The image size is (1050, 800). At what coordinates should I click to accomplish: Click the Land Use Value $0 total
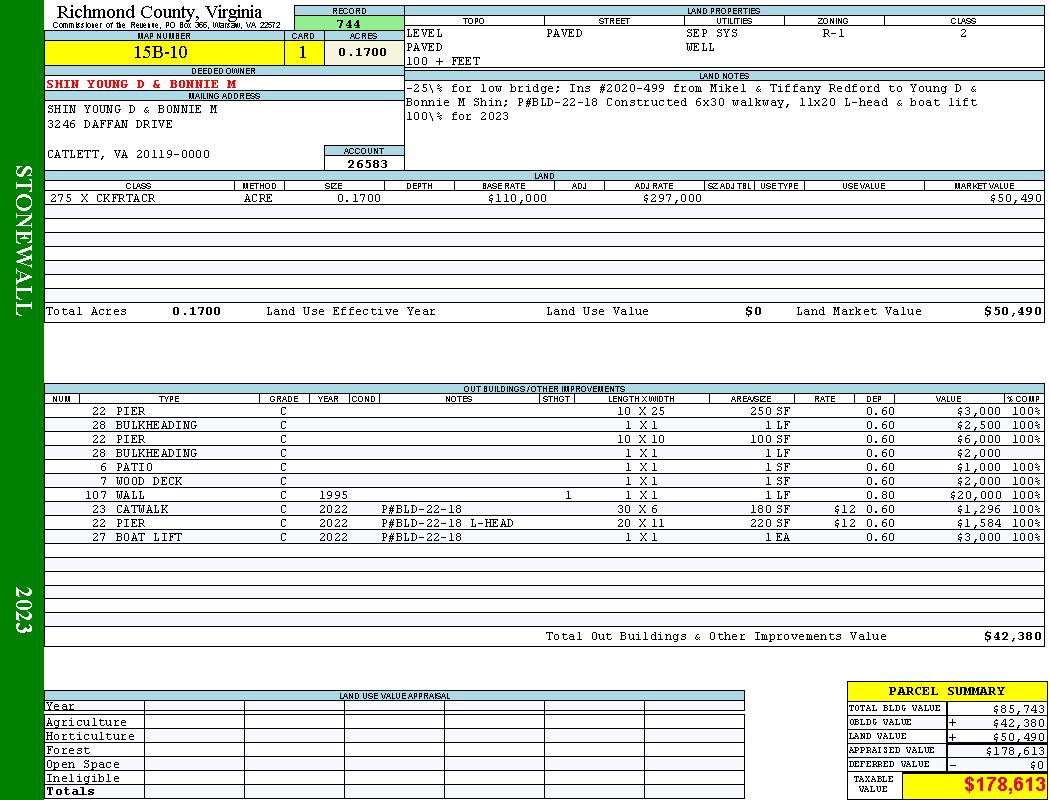753,311
